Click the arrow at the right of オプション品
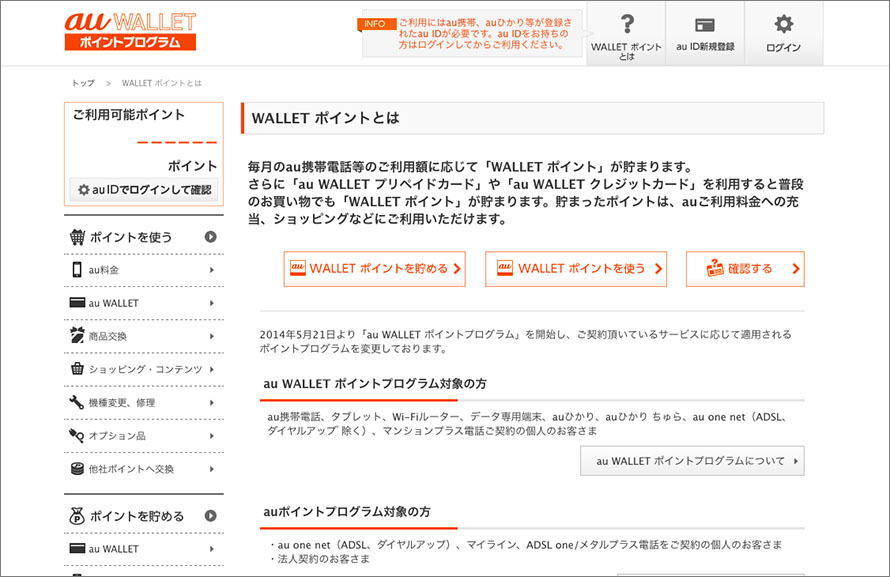 pyautogui.click(x=212, y=436)
